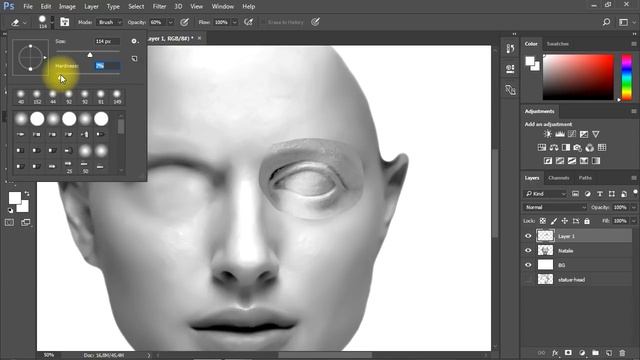Open the Properties panel icon in dock
The width and height of the screenshot is (640, 360).
(510, 69)
